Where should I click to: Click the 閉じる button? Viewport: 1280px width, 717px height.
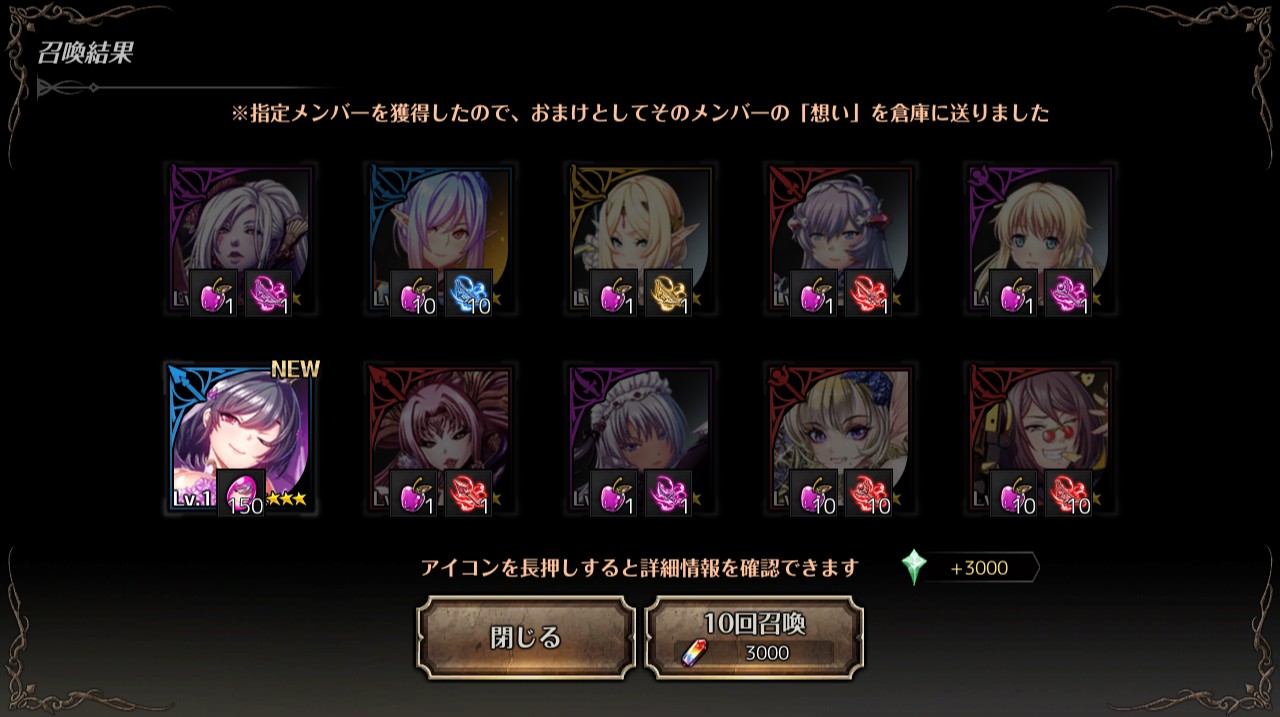pos(526,638)
